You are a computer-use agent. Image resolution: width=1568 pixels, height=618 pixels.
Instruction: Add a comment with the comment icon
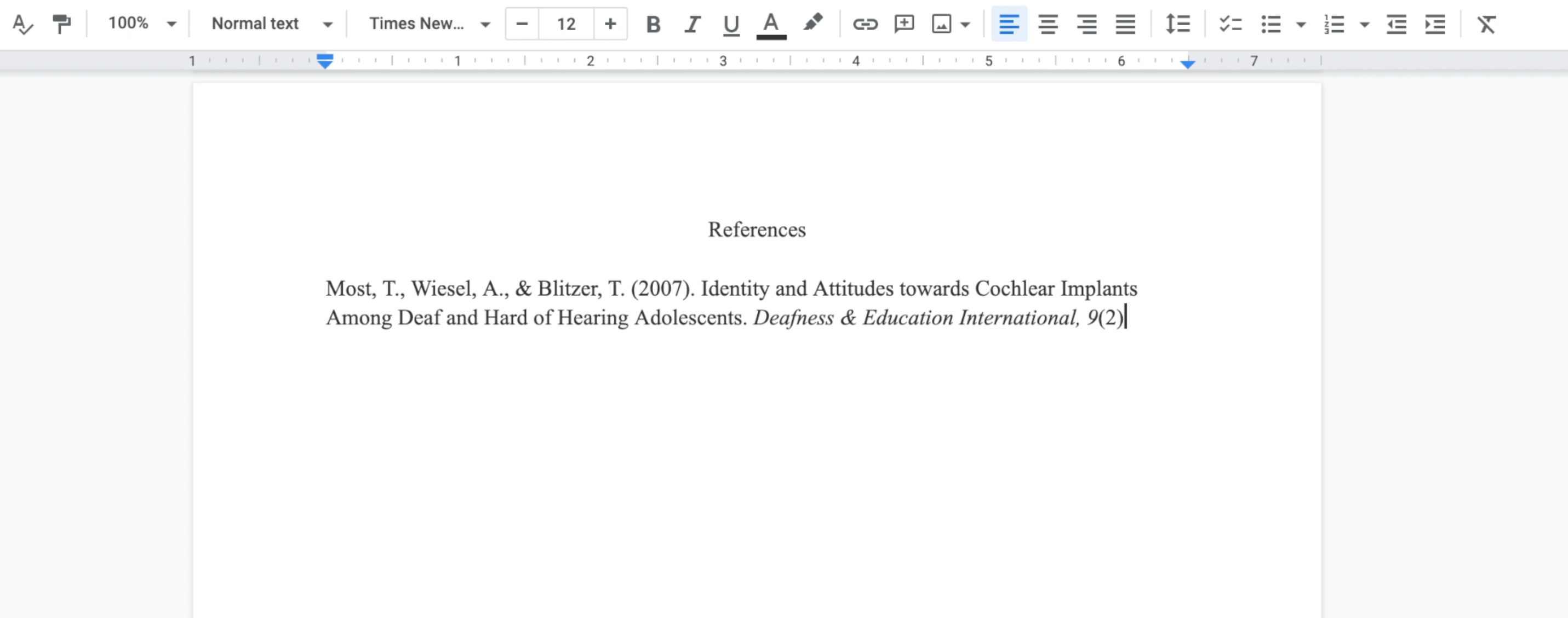click(x=904, y=24)
